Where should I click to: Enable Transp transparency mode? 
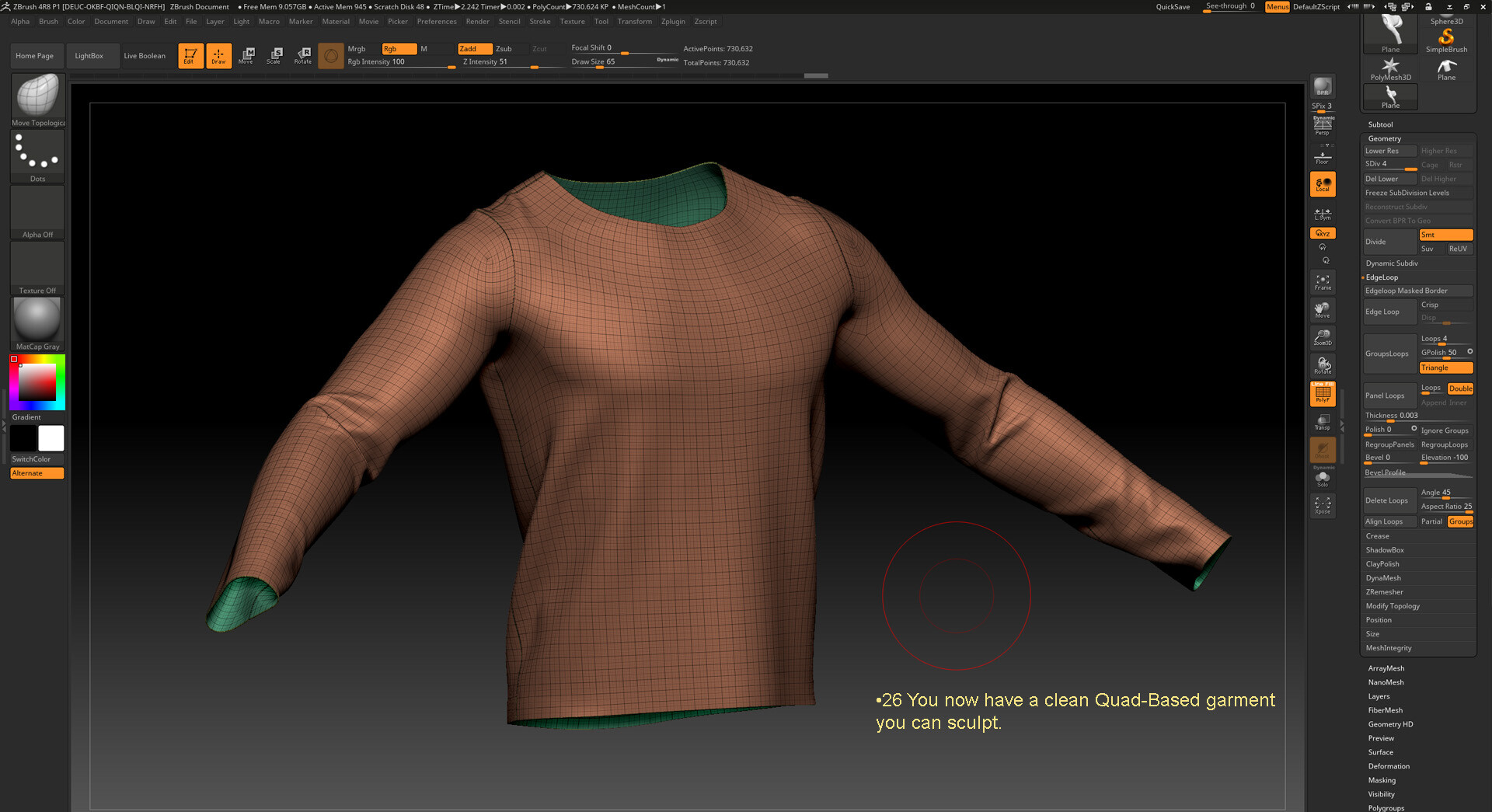click(x=1323, y=421)
